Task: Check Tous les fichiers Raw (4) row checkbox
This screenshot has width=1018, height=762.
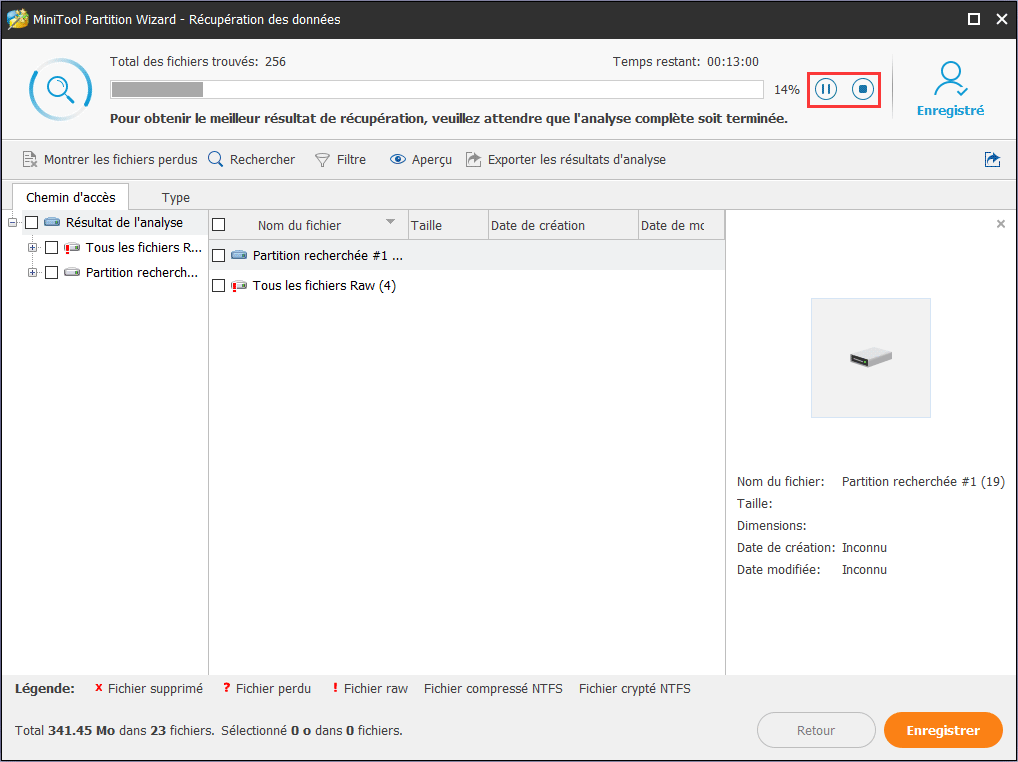Action: tap(219, 286)
